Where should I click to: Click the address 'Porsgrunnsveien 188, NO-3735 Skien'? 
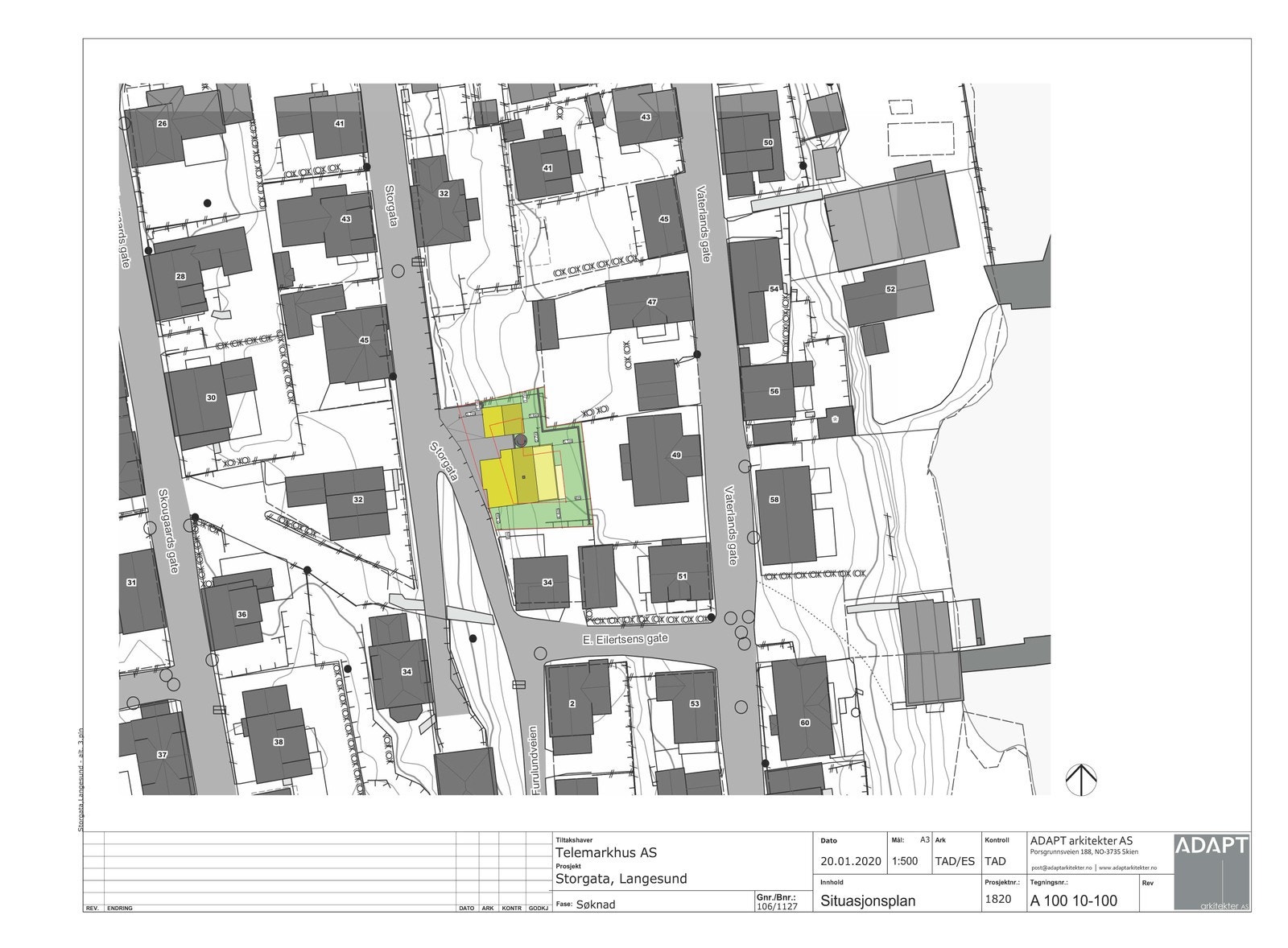point(1086,853)
